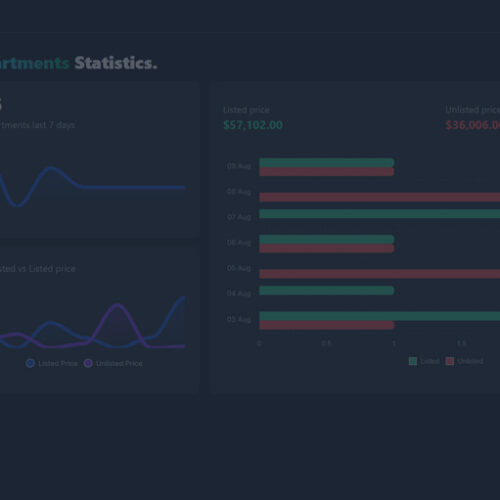The image size is (500, 500).
Task: Click the 03 Aug axis label
Action: coord(239,319)
